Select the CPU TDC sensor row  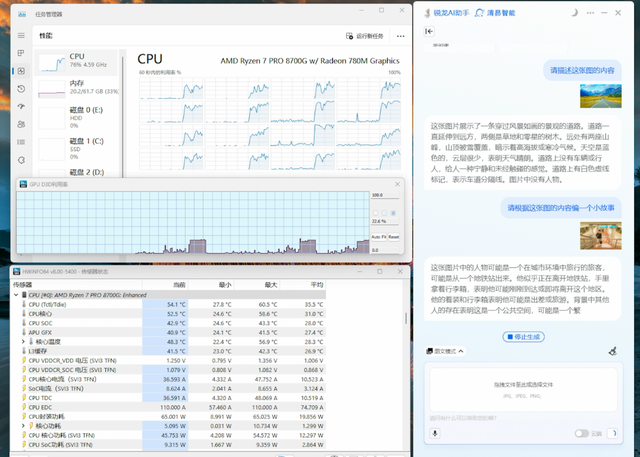(169, 398)
